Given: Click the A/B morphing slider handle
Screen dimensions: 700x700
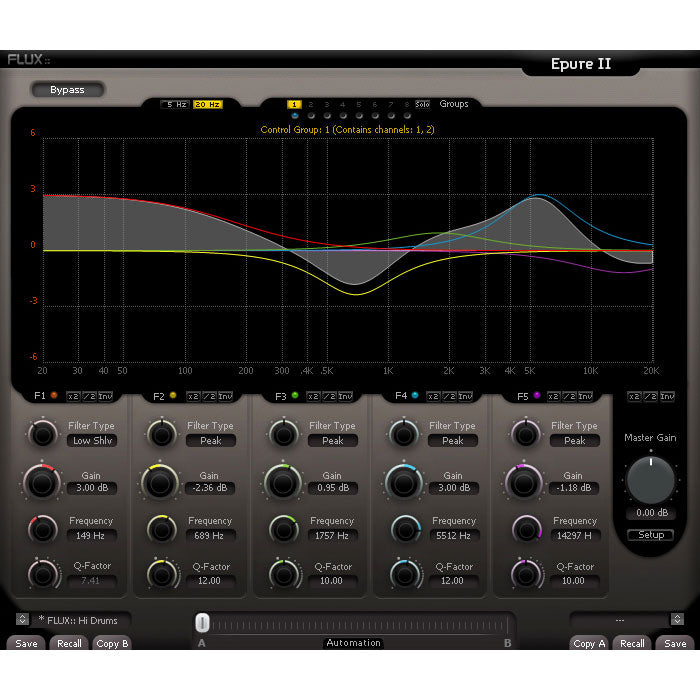Looking at the screenshot, I should [202, 623].
